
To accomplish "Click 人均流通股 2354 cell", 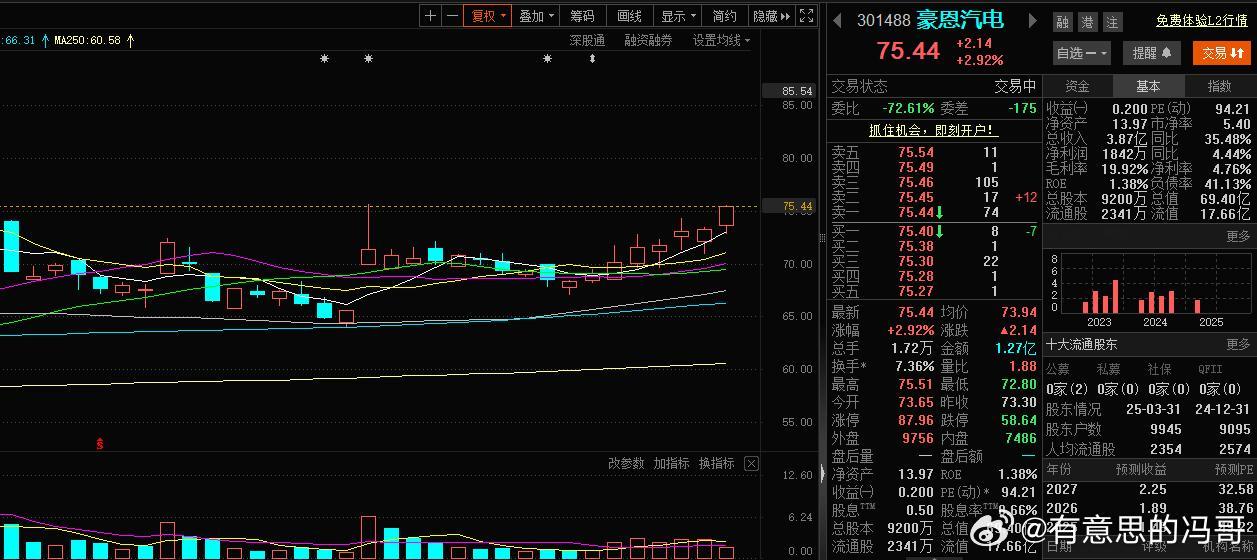I will (1166, 450).
